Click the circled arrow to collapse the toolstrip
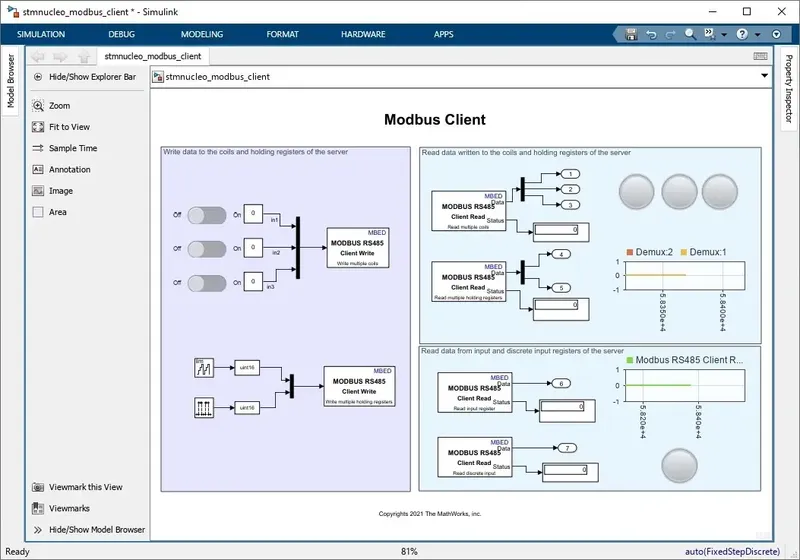 coord(777,34)
